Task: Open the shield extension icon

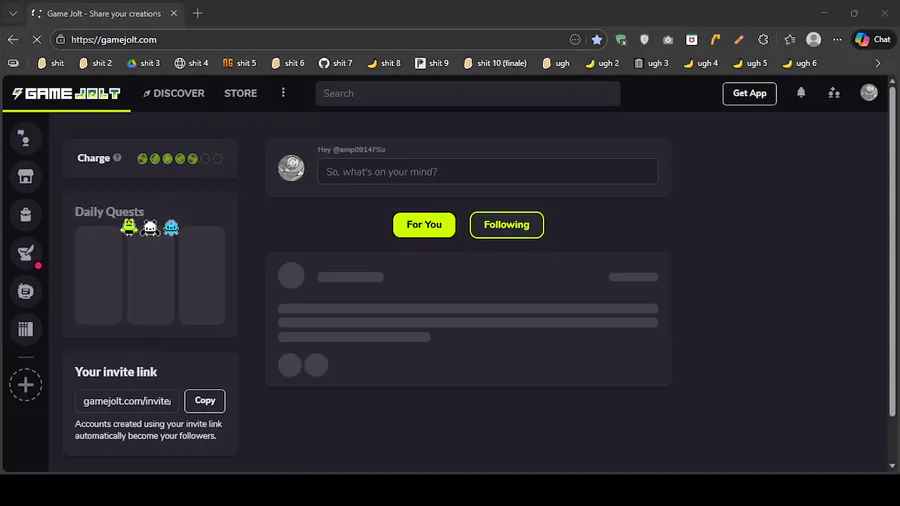Action: click(x=644, y=40)
